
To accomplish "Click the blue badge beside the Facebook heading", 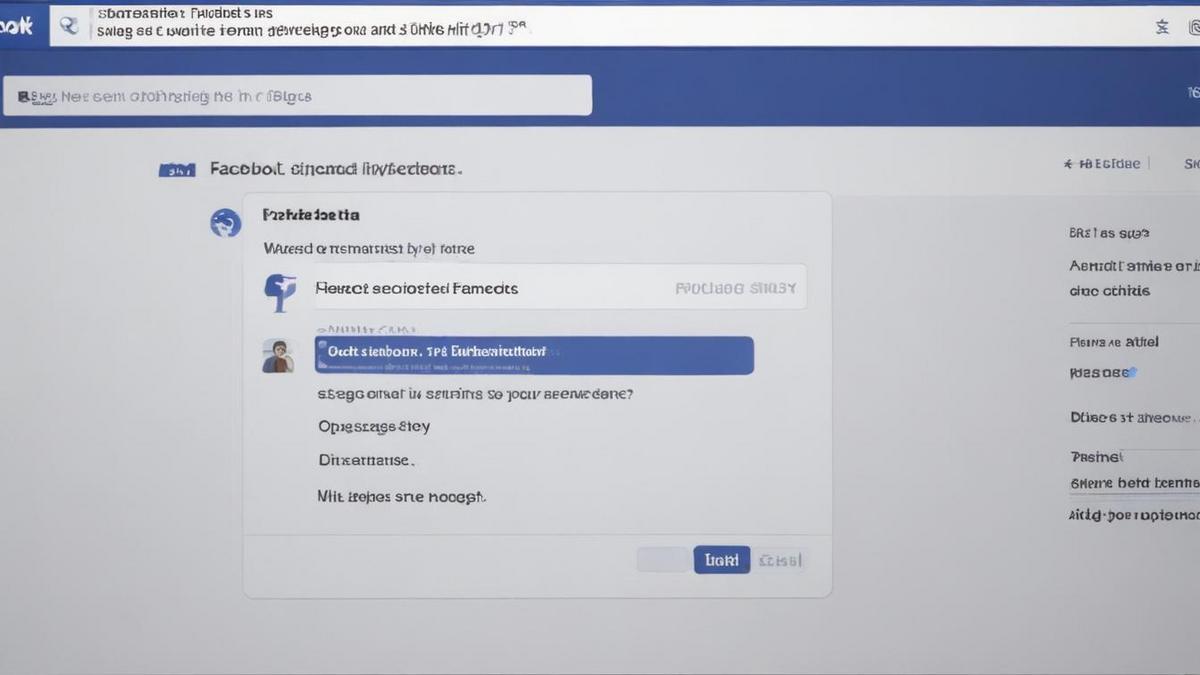I will (177, 169).
